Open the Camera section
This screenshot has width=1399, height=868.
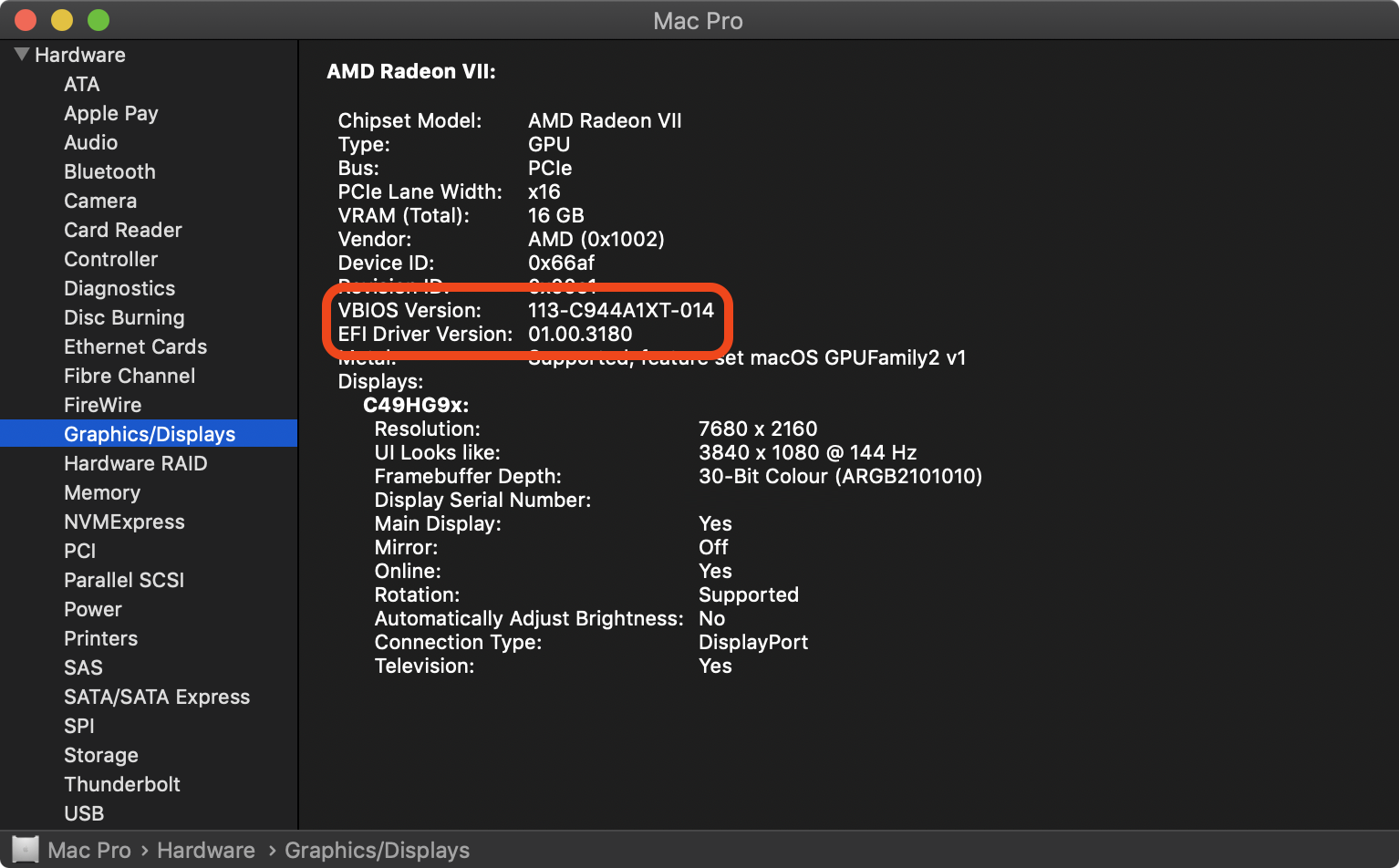pos(100,201)
